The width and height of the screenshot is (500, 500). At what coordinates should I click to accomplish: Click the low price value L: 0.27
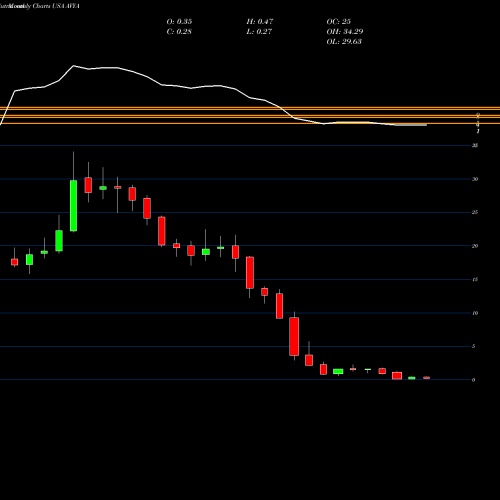pos(259,32)
